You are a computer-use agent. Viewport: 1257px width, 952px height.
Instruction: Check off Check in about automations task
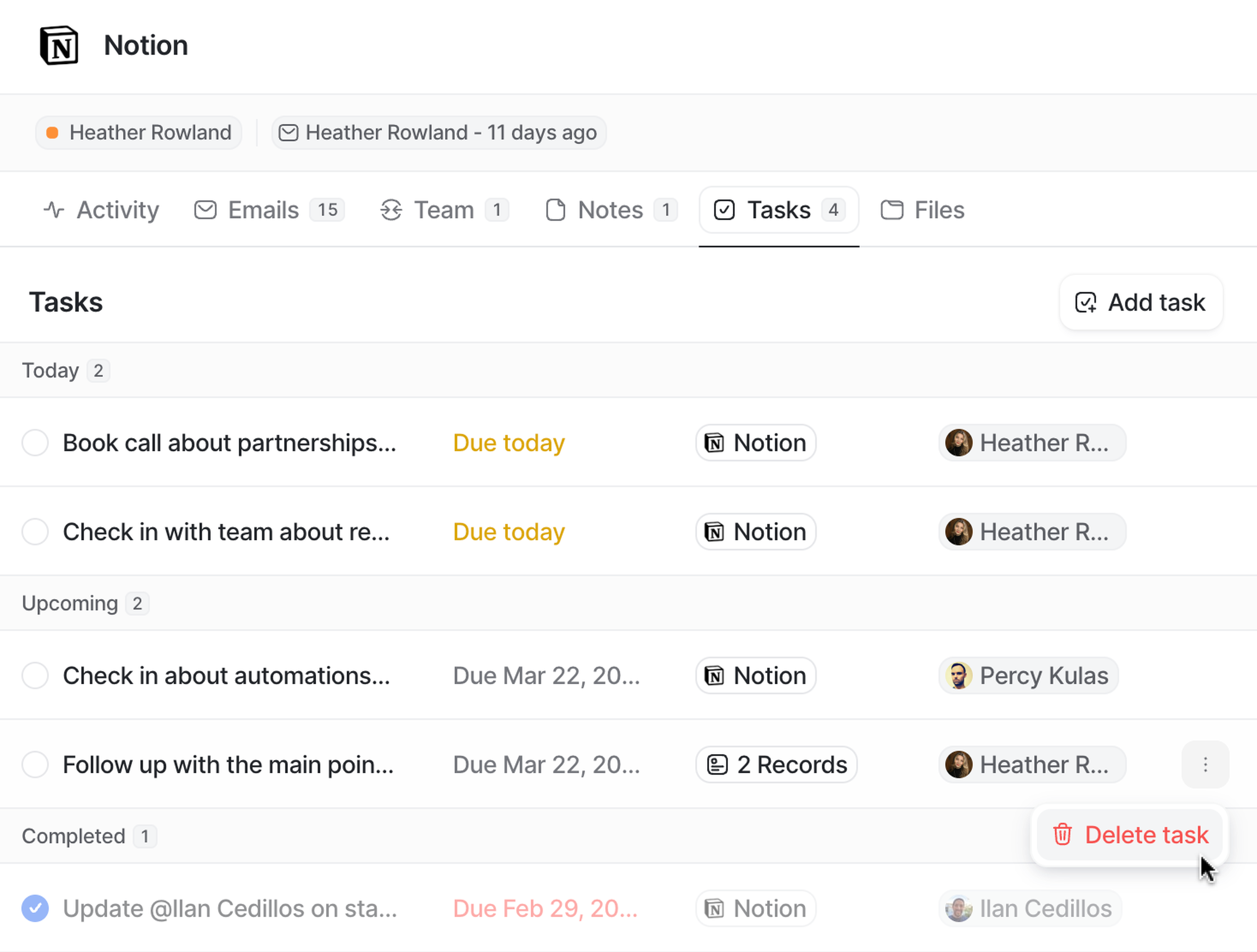tap(35, 676)
